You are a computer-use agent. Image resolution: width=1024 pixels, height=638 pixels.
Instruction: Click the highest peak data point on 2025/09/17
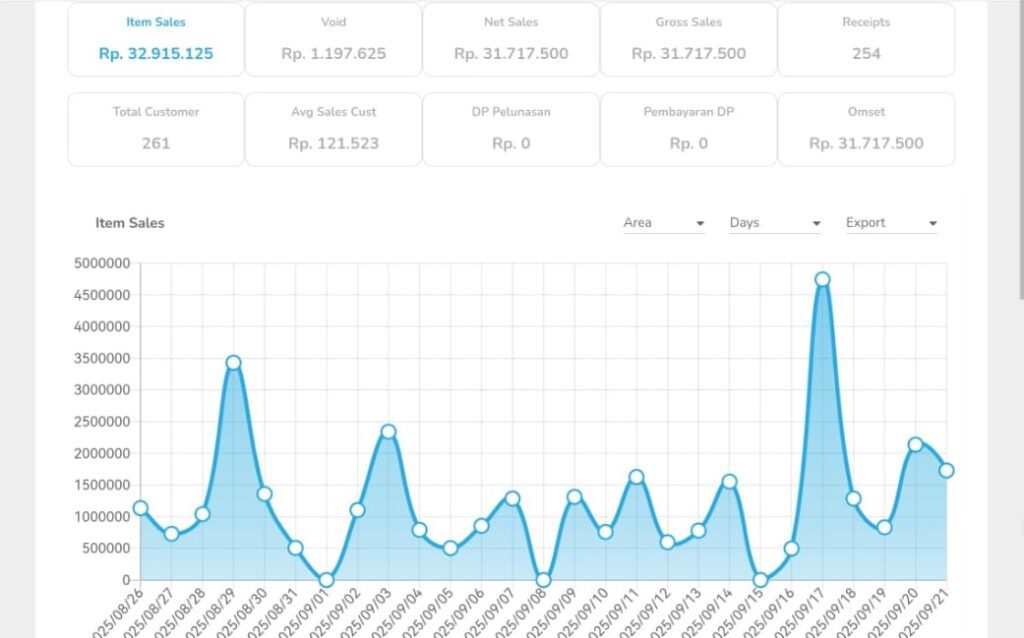(x=822, y=280)
